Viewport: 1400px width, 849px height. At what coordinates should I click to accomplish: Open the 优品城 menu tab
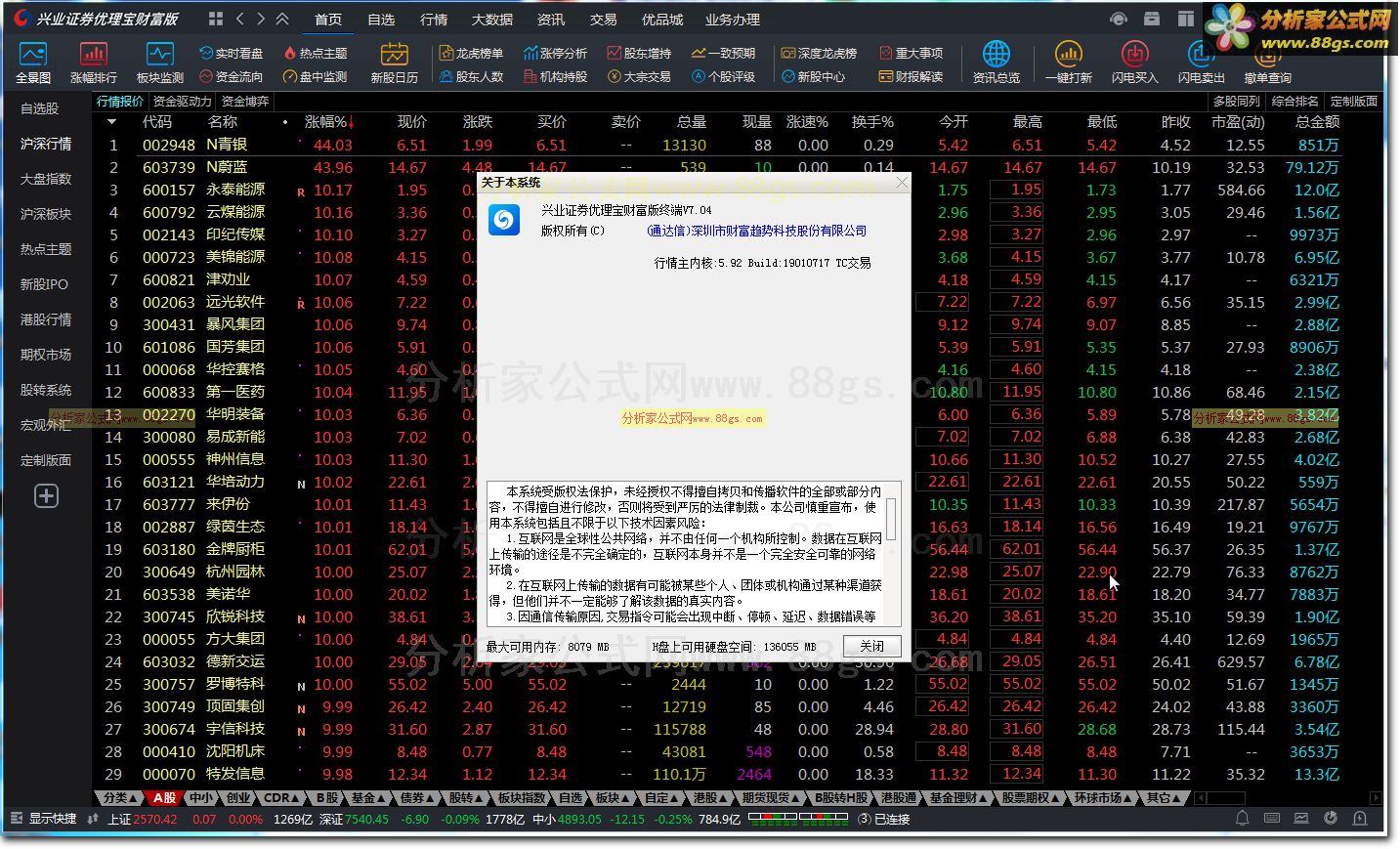tap(661, 20)
